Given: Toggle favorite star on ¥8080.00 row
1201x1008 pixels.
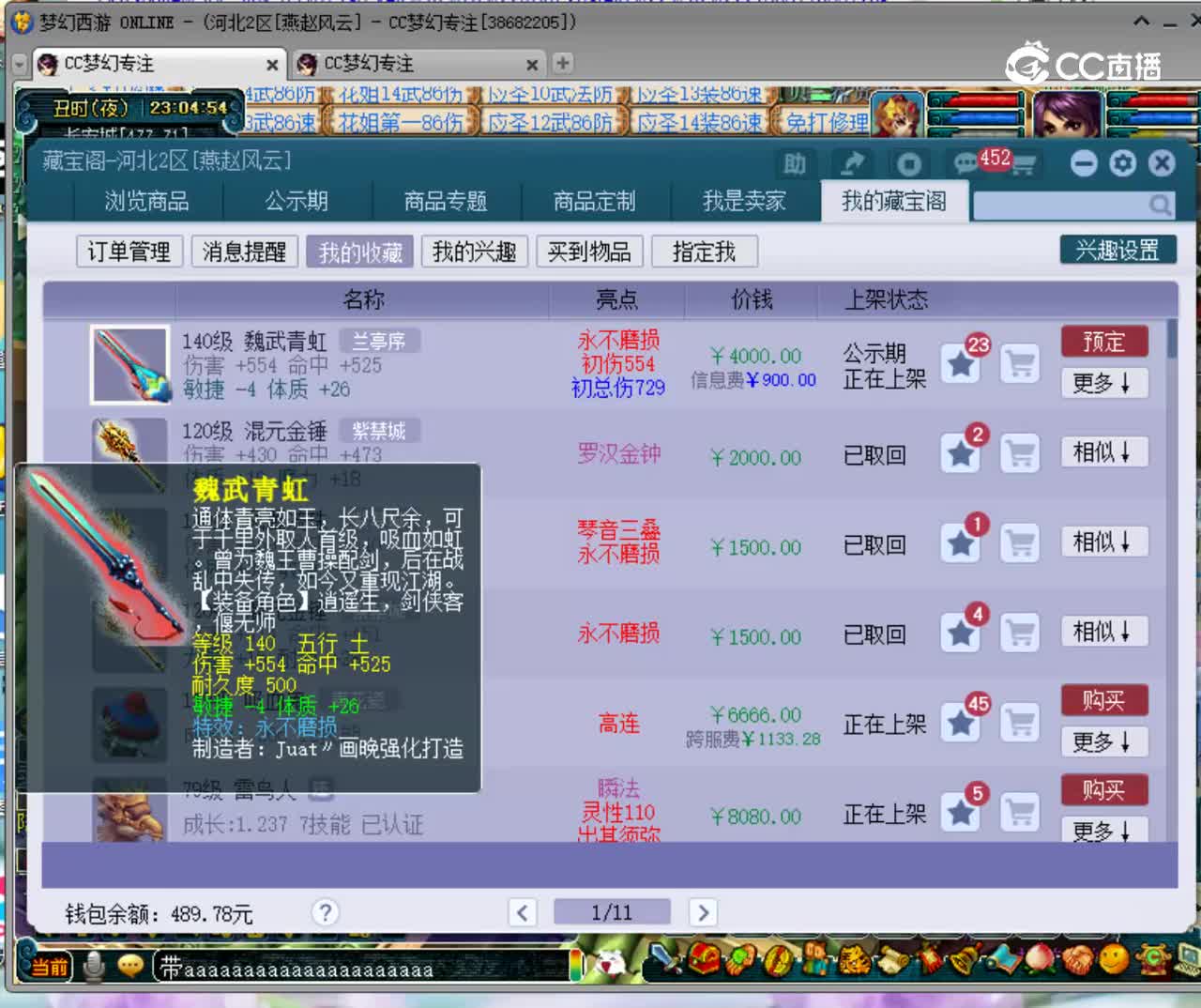Looking at the screenshot, I should [961, 812].
